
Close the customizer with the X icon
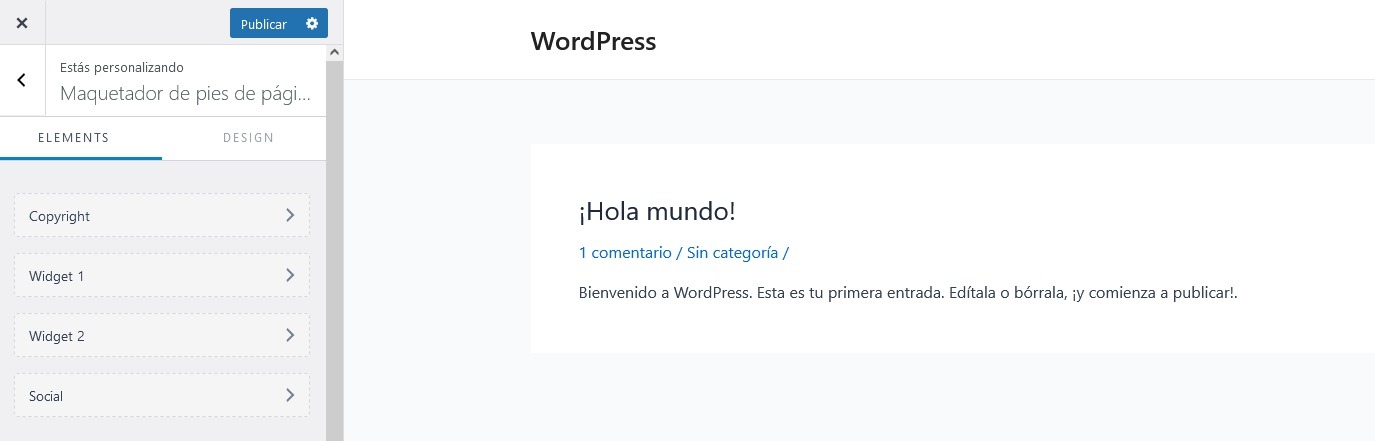pyautogui.click(x=22, y=23)
